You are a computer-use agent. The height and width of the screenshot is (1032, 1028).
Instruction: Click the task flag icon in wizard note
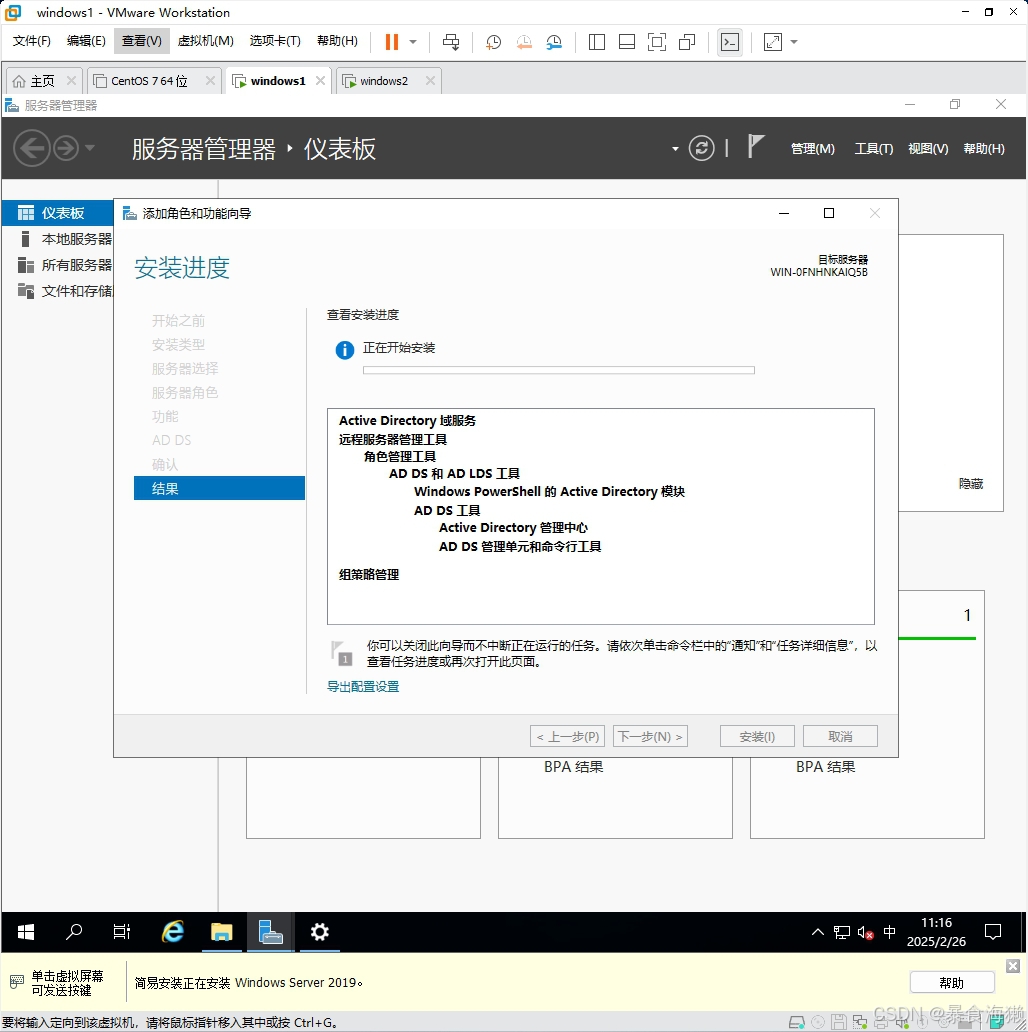pyautogui.click(x=342, y=653)
